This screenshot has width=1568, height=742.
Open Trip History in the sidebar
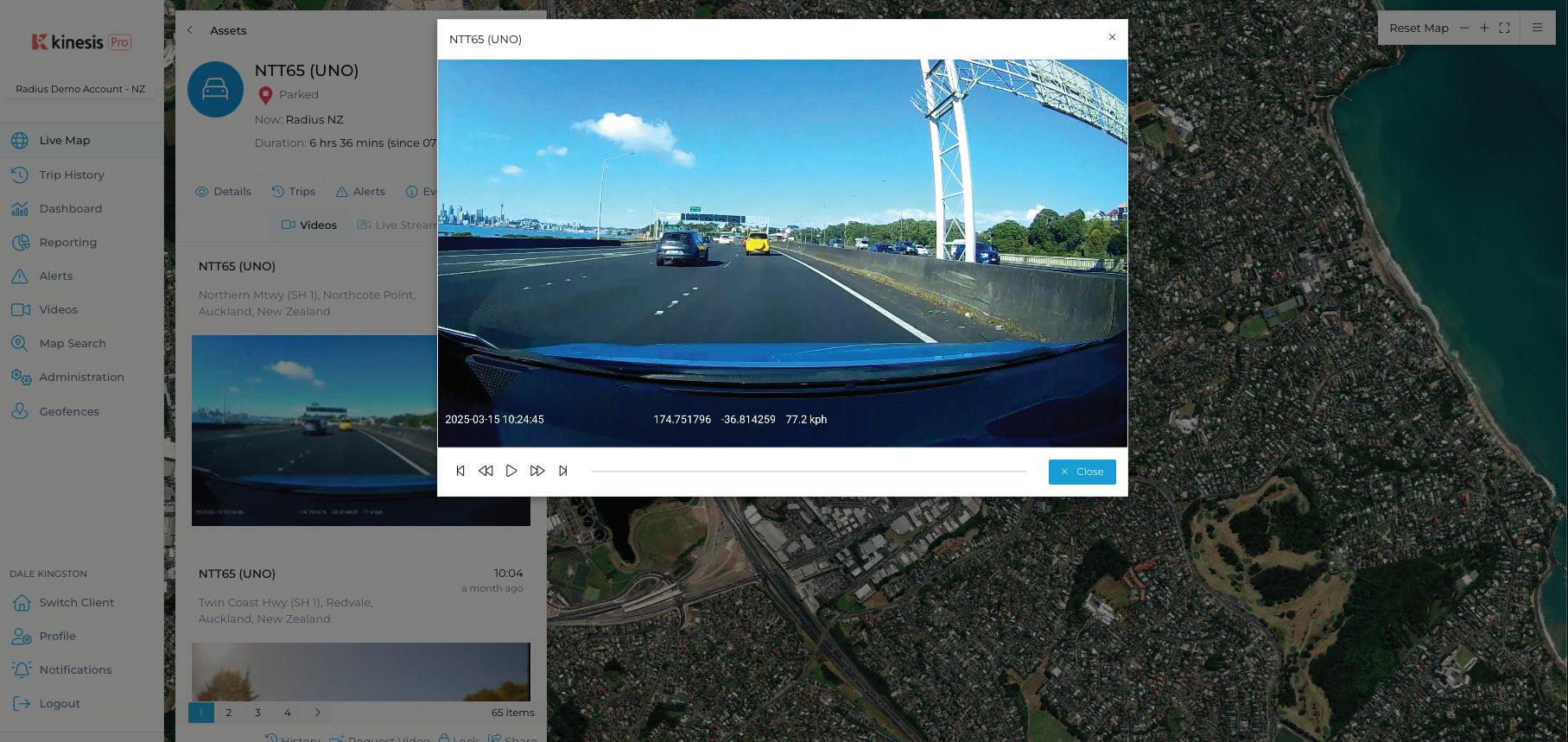(72, 174)
